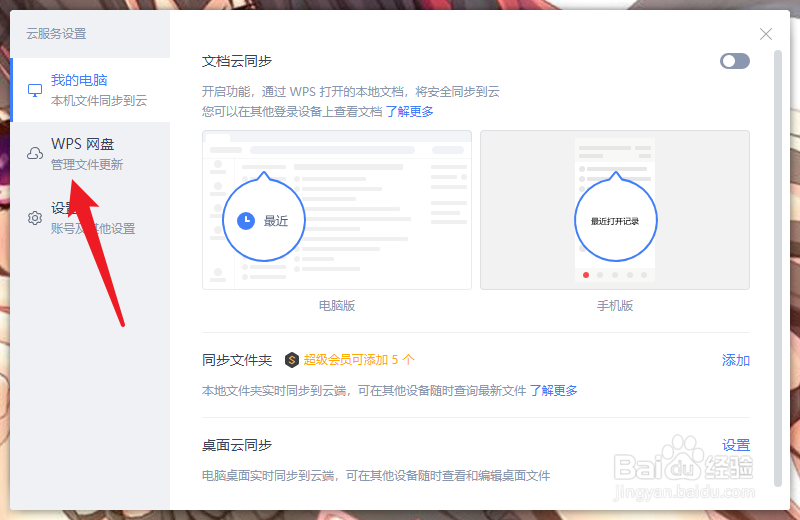Click the 最近打开记录 bubble in phone preview
Image resolution: width=800 pixels, height=520 pixels.
615,219
